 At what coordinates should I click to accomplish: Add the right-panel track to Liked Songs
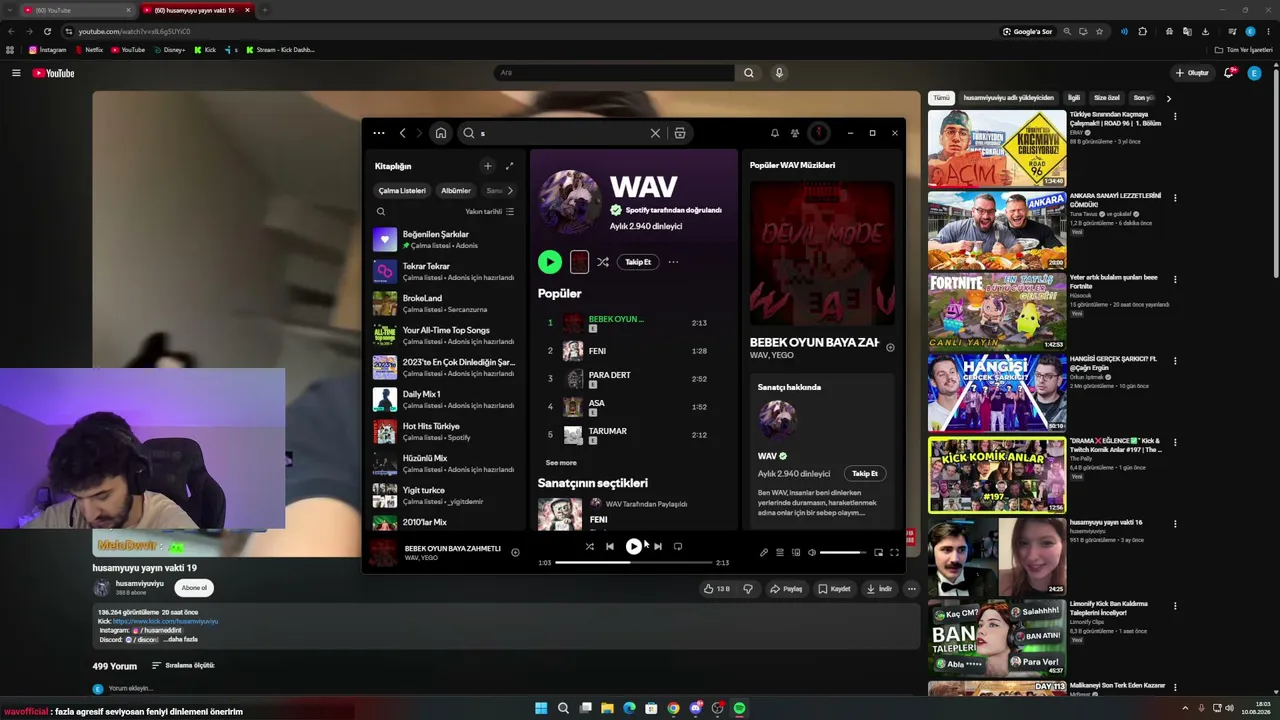point(890,348)
